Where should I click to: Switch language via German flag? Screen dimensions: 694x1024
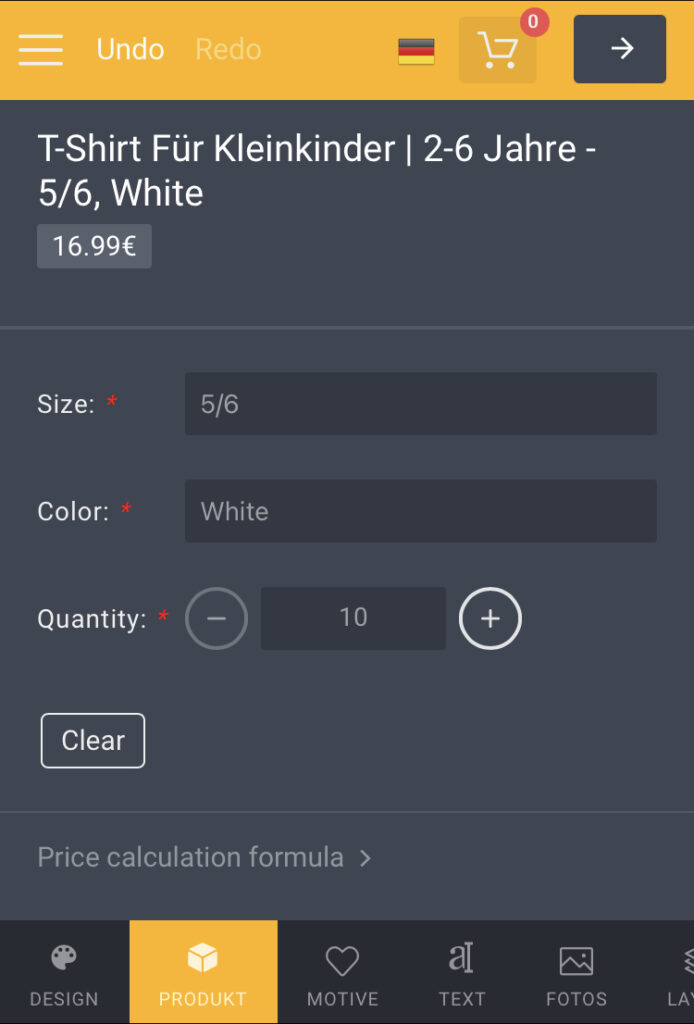(416, 51)
